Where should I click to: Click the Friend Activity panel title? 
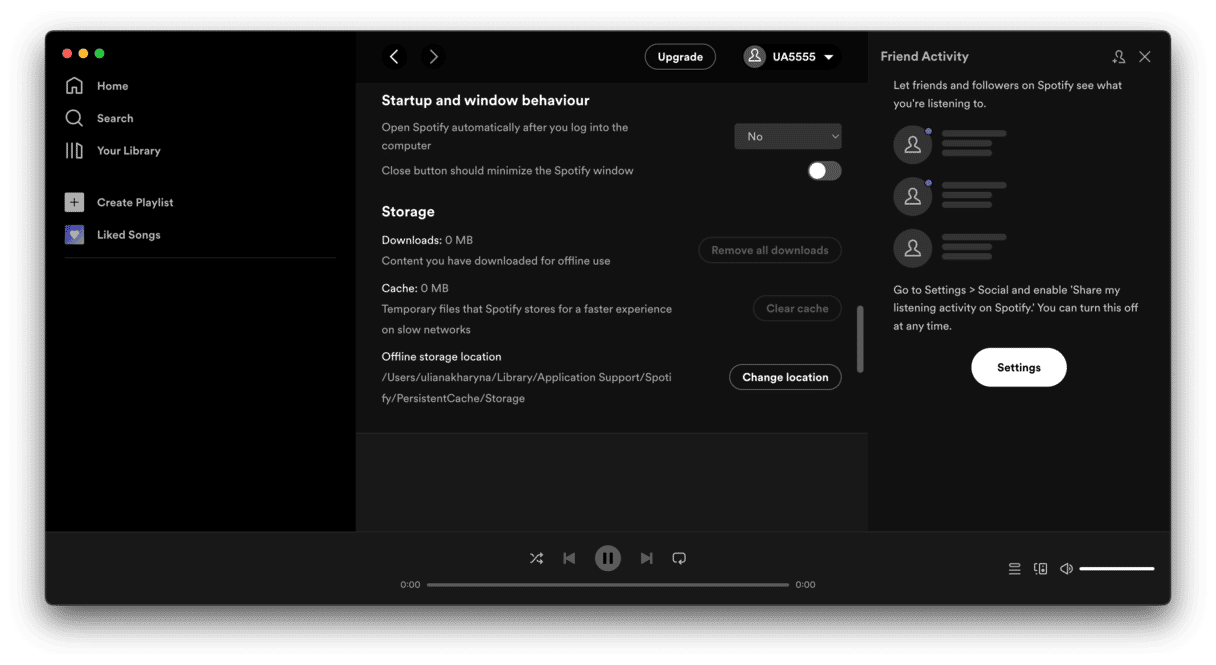click(924, 57)
